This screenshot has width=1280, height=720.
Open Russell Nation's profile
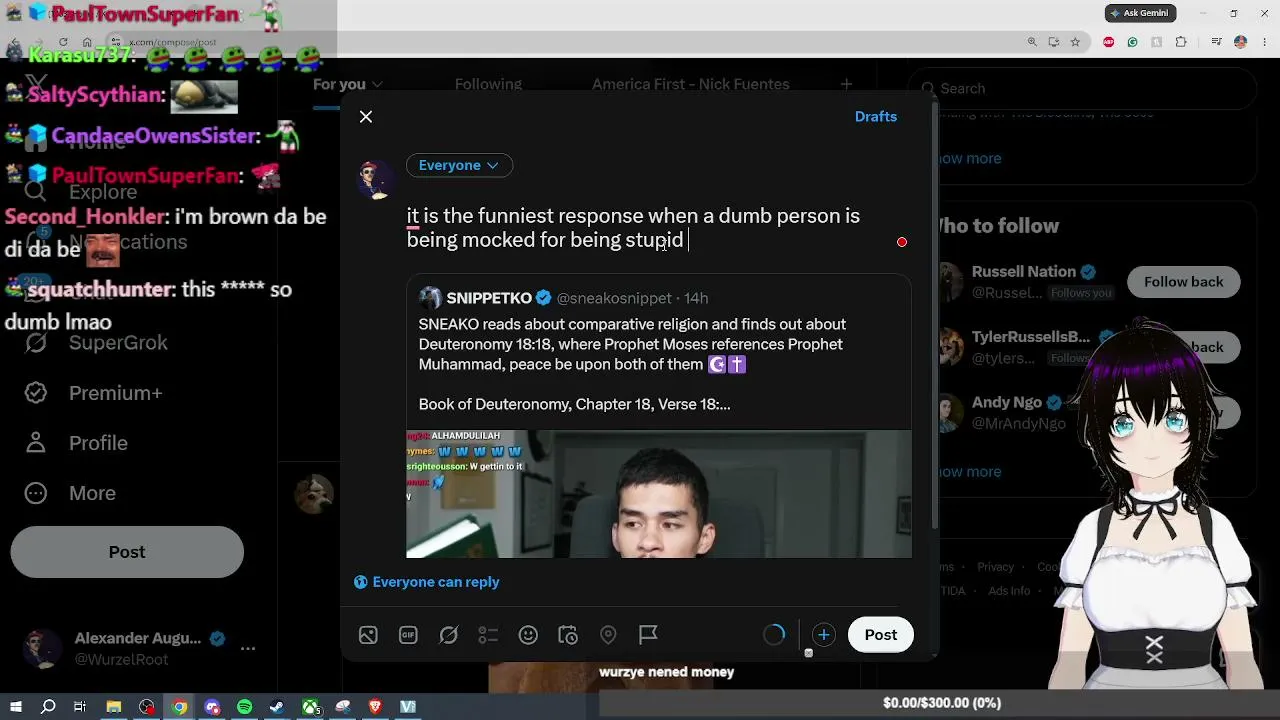[1024, 272]
